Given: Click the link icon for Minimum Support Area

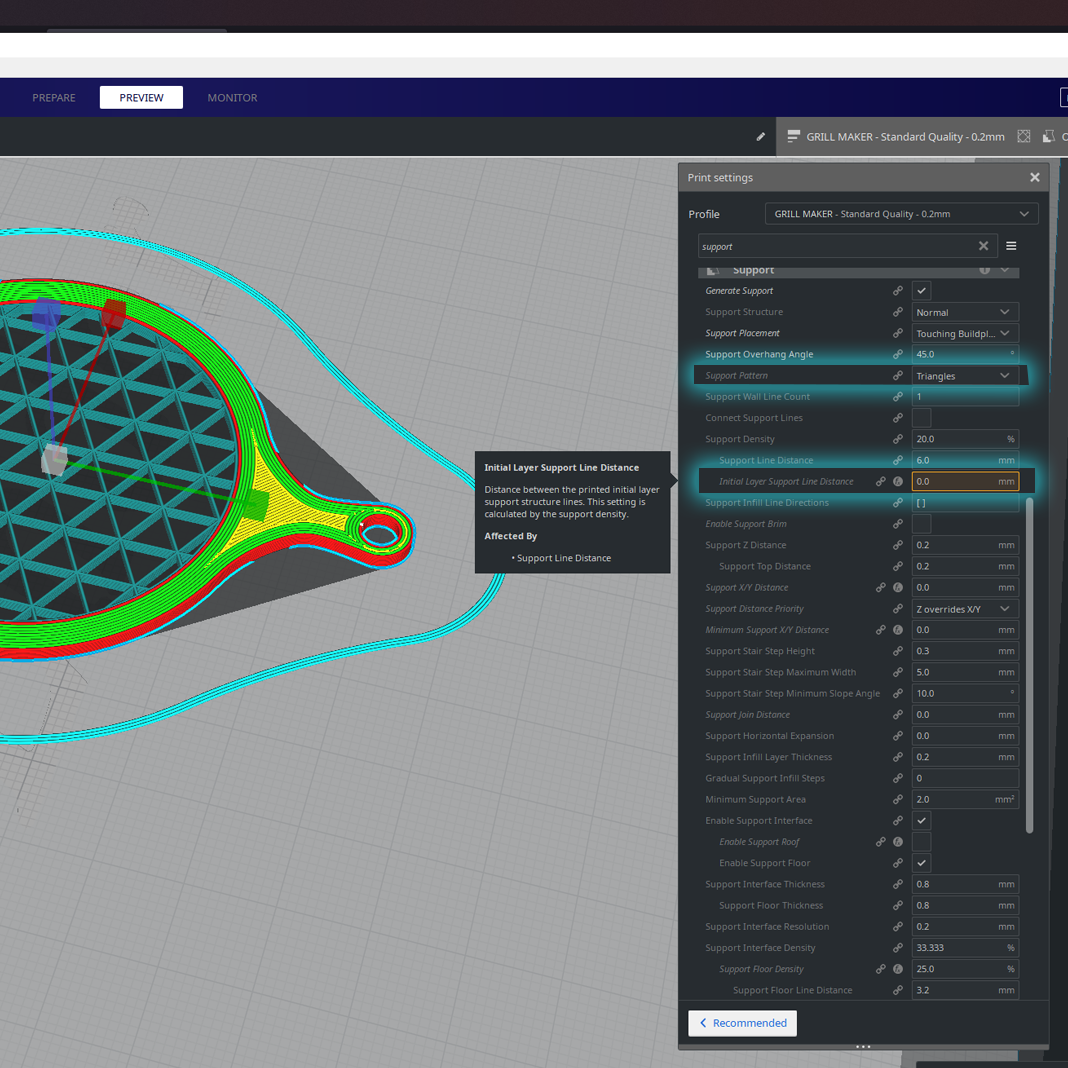Looking at the screenshot, I should [x=898, y=799].
